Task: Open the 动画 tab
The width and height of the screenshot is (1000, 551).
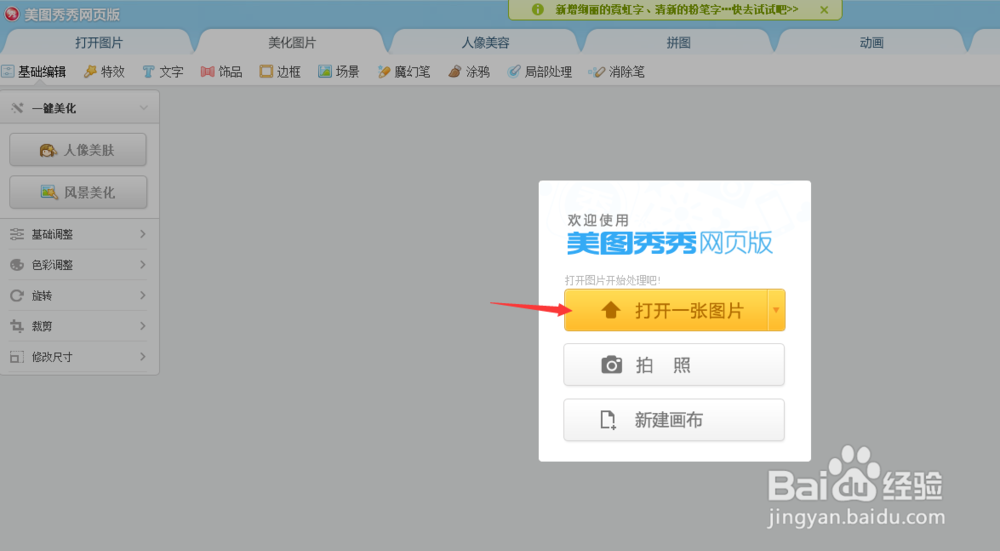Action: [x=871, y=43]
